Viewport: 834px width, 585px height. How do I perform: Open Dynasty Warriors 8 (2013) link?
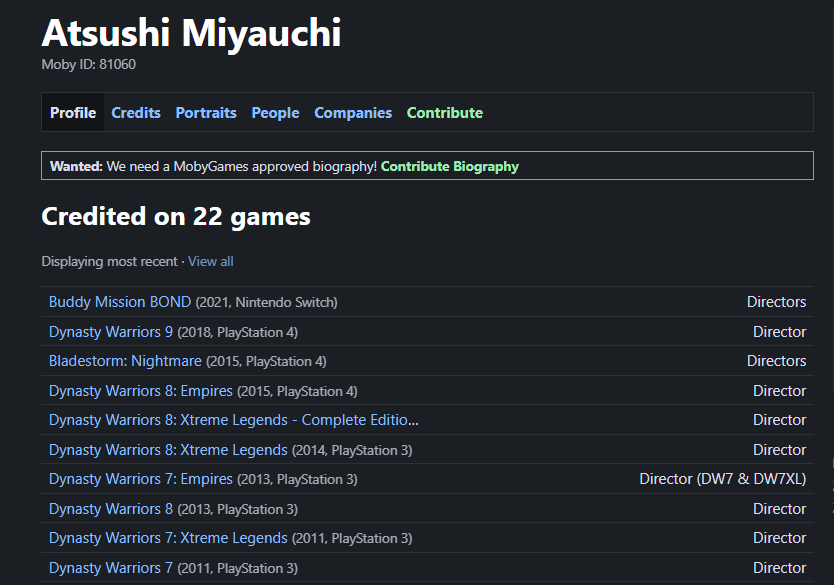tap(111, 509)
